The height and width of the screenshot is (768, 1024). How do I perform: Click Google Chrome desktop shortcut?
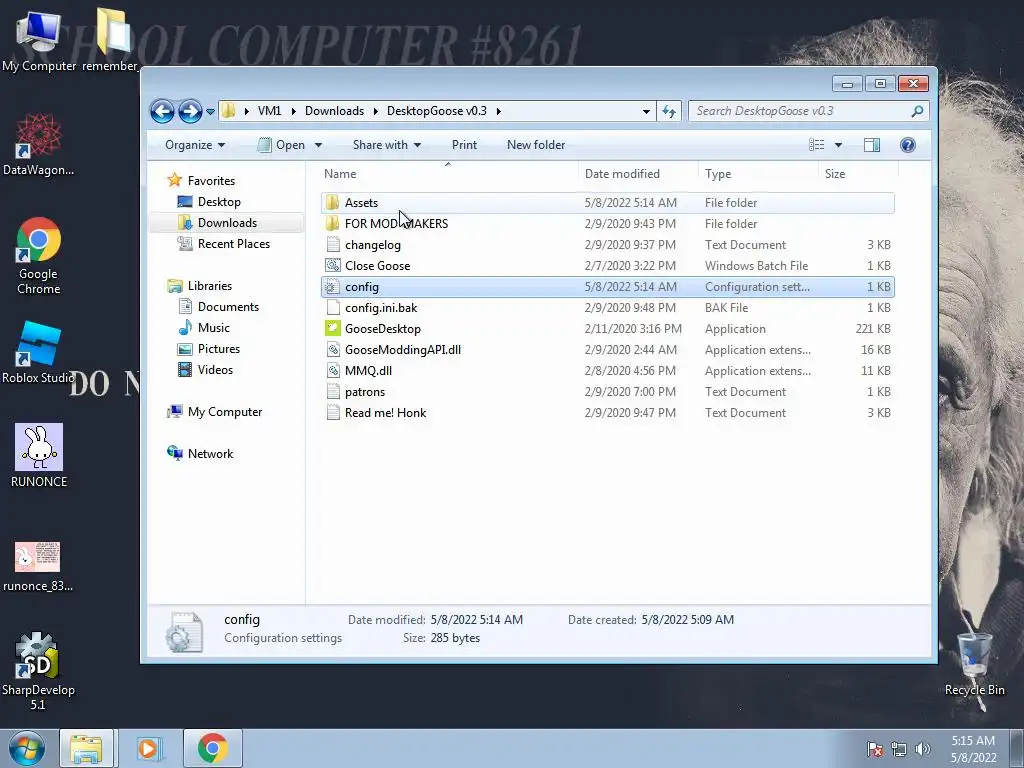39,256
